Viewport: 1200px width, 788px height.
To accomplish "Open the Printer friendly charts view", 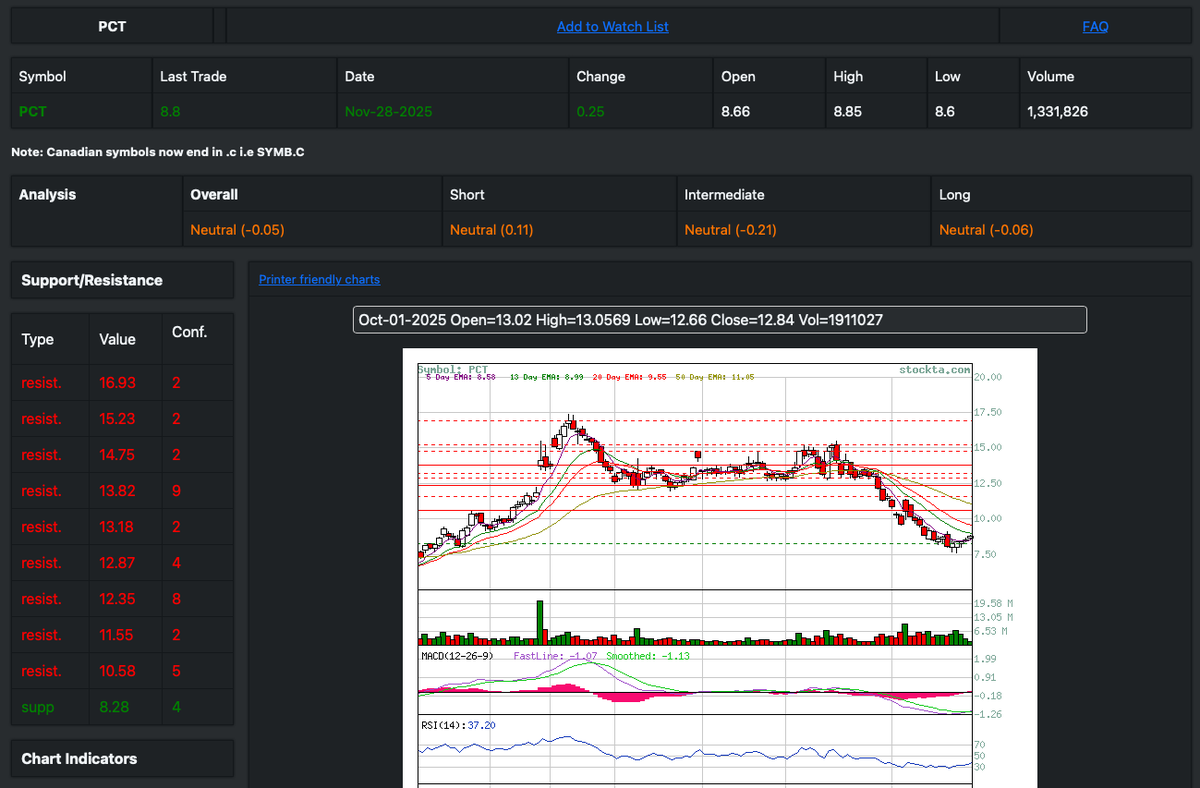I will pos(319,279).
